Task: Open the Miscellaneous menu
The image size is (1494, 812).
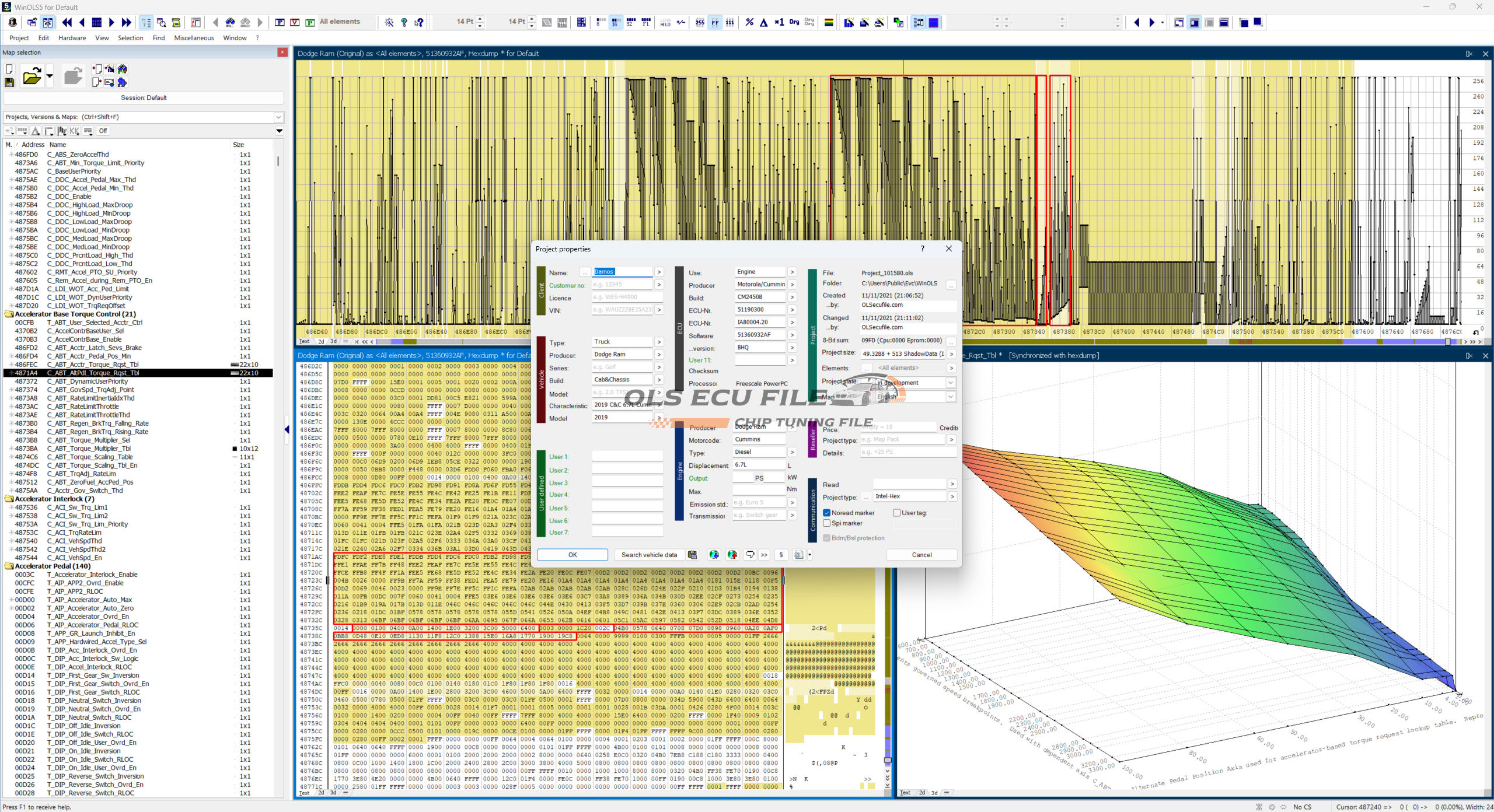Action: pyautogui.click(x=194, y=38)
